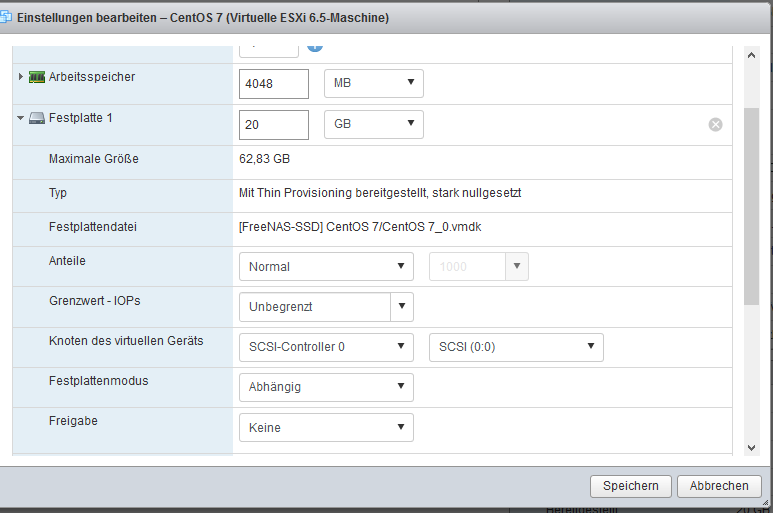Open the Freigabe Keine dropdown
Image resolution: width=773 pixels, height=513 pixels.
326,428
